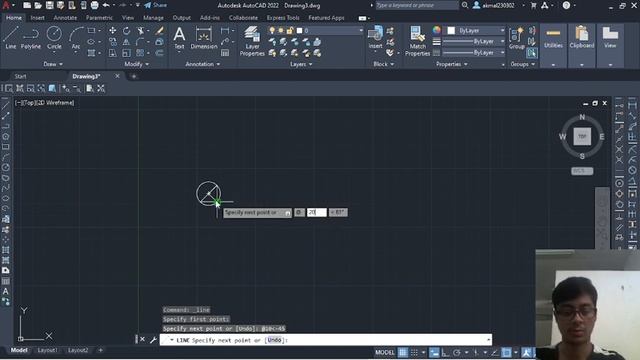Click the Autodesk App Store cart icon
Viewport: 640px width, 360px height.
(533, 5)
